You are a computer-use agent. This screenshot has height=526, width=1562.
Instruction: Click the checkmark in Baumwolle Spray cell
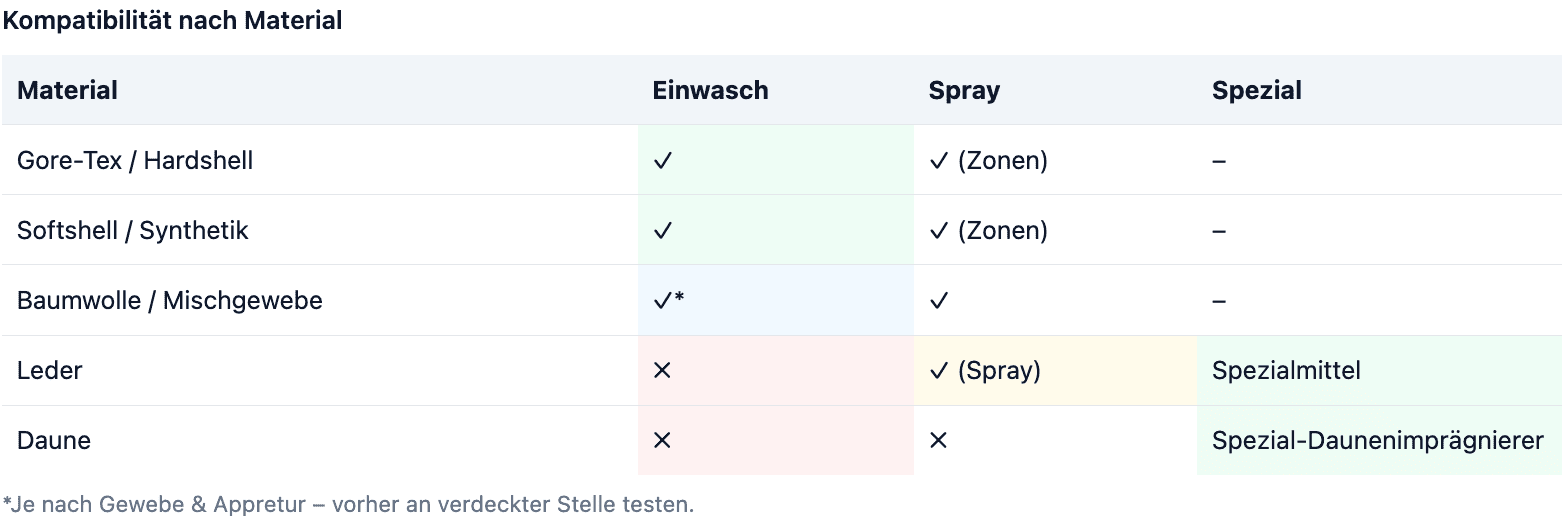938,300
